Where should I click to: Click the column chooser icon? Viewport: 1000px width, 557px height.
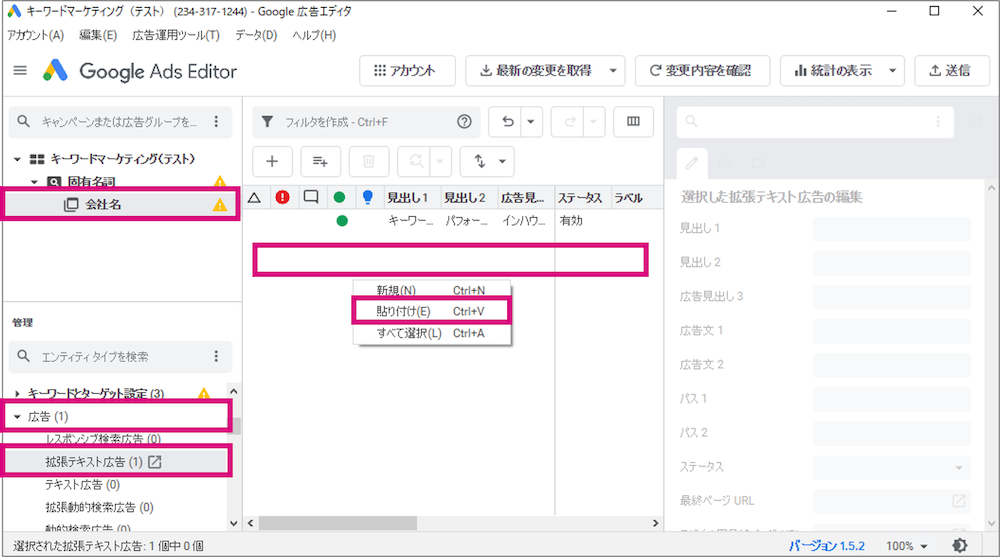633,122
